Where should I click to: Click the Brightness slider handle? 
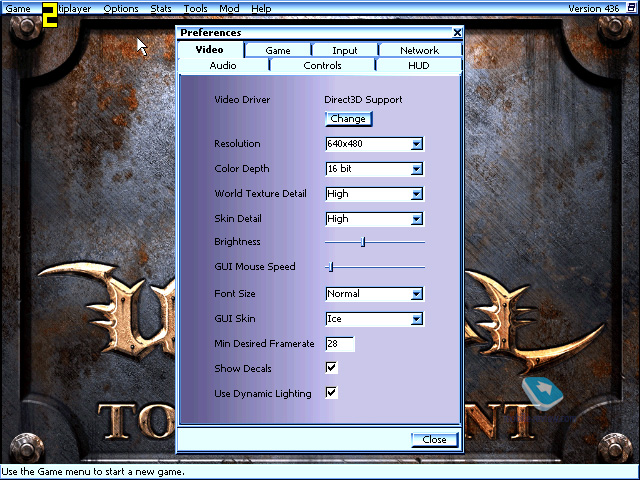pos(363,242)
